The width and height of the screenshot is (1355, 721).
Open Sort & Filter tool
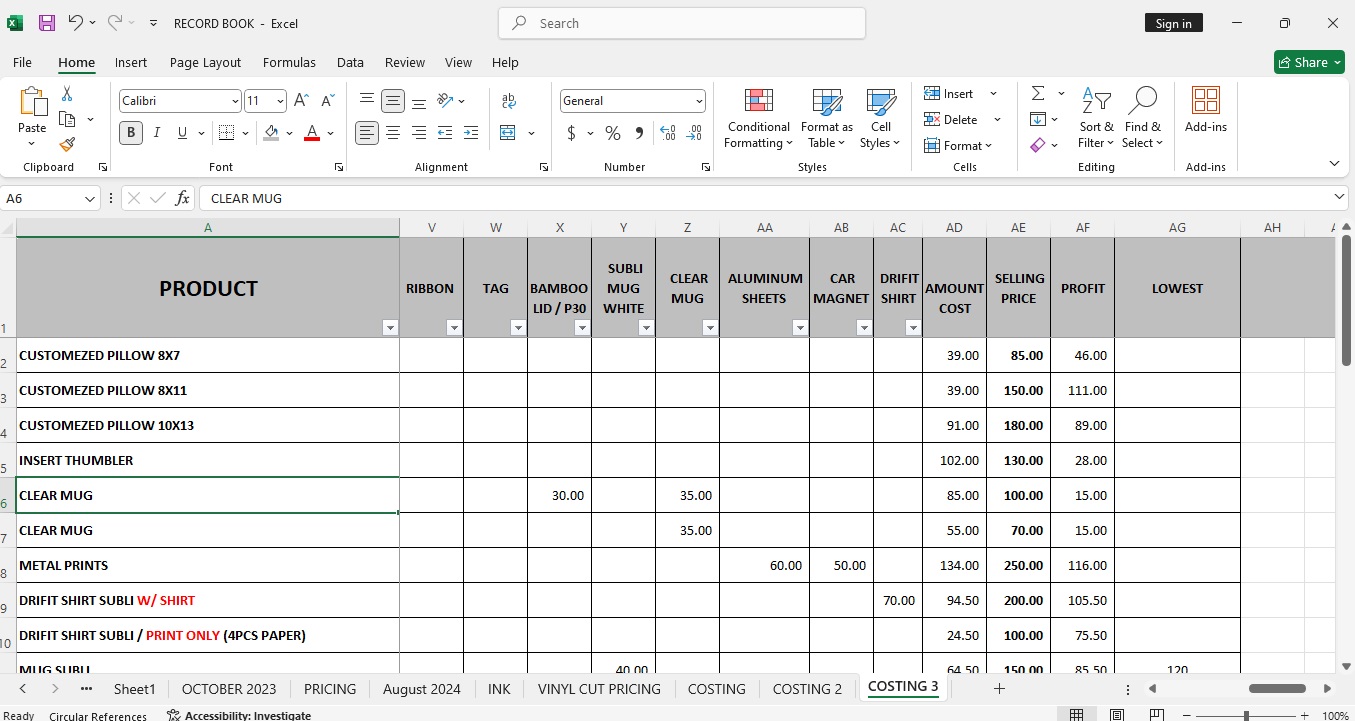click(1096, 119)
